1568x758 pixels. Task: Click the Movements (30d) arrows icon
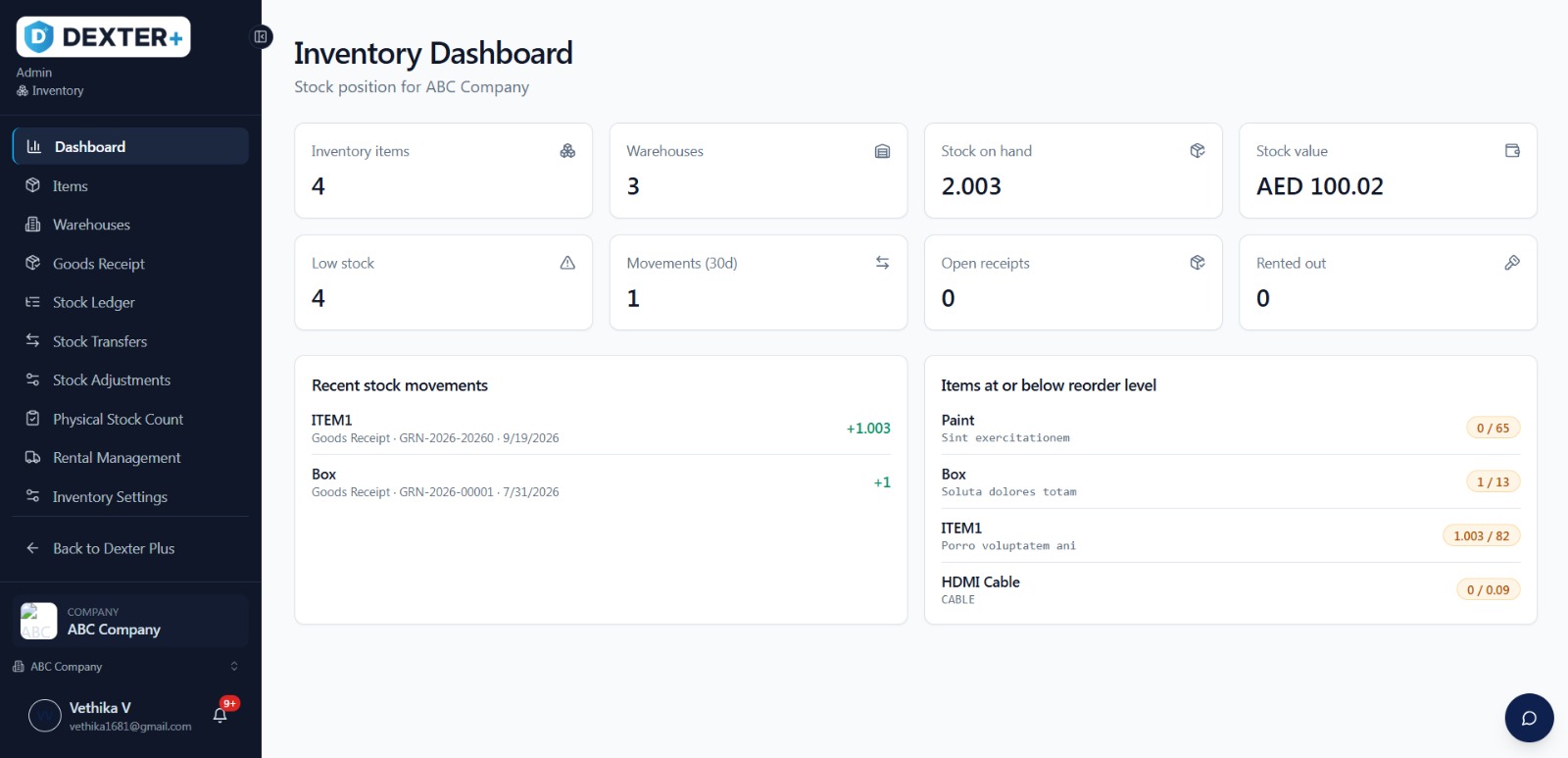coord(882,263)
